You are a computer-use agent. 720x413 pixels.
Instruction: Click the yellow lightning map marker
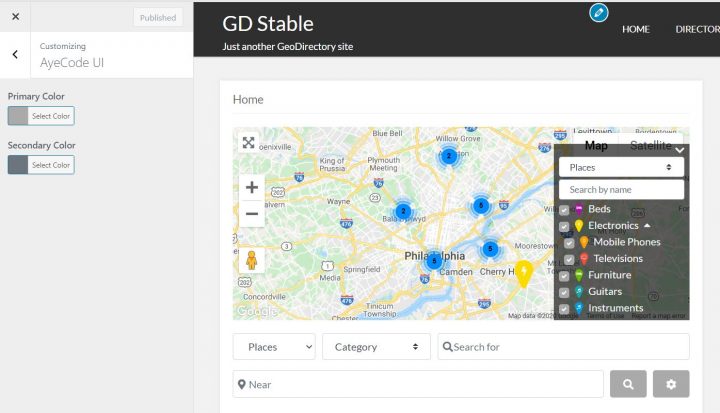(522, 272)
